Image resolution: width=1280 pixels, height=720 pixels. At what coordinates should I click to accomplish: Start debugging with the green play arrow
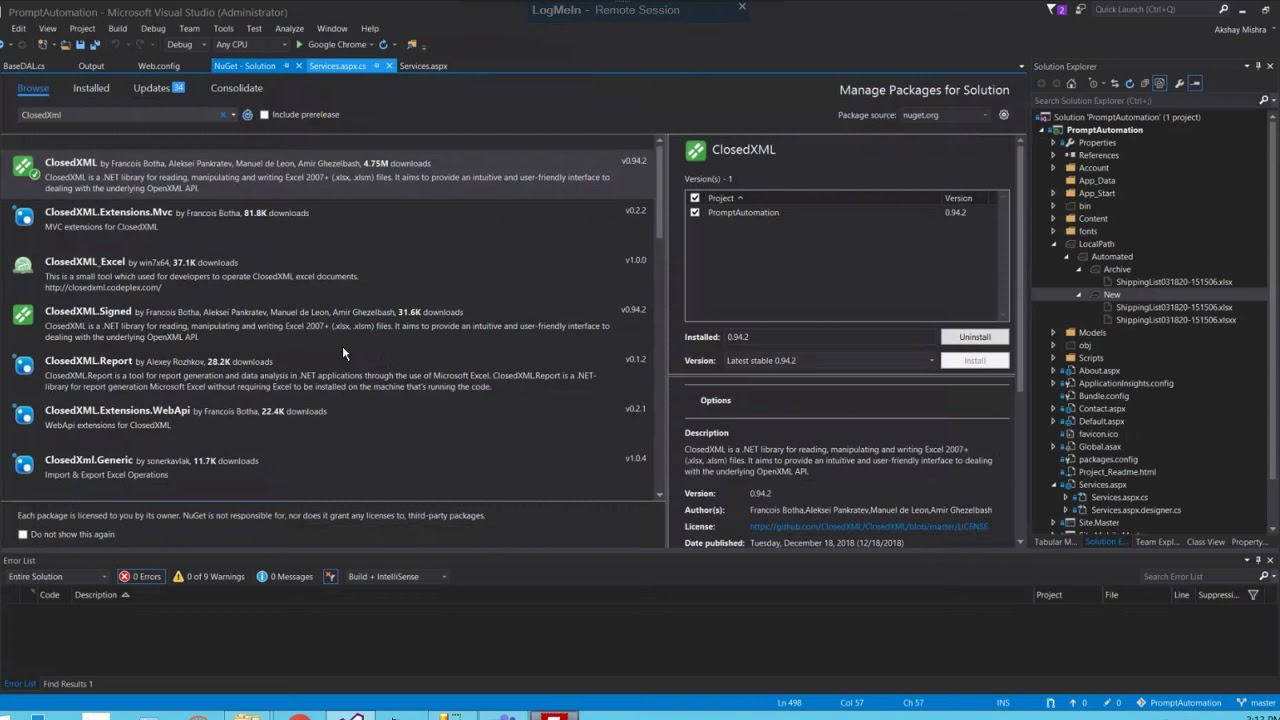click(x=299, y=45)
